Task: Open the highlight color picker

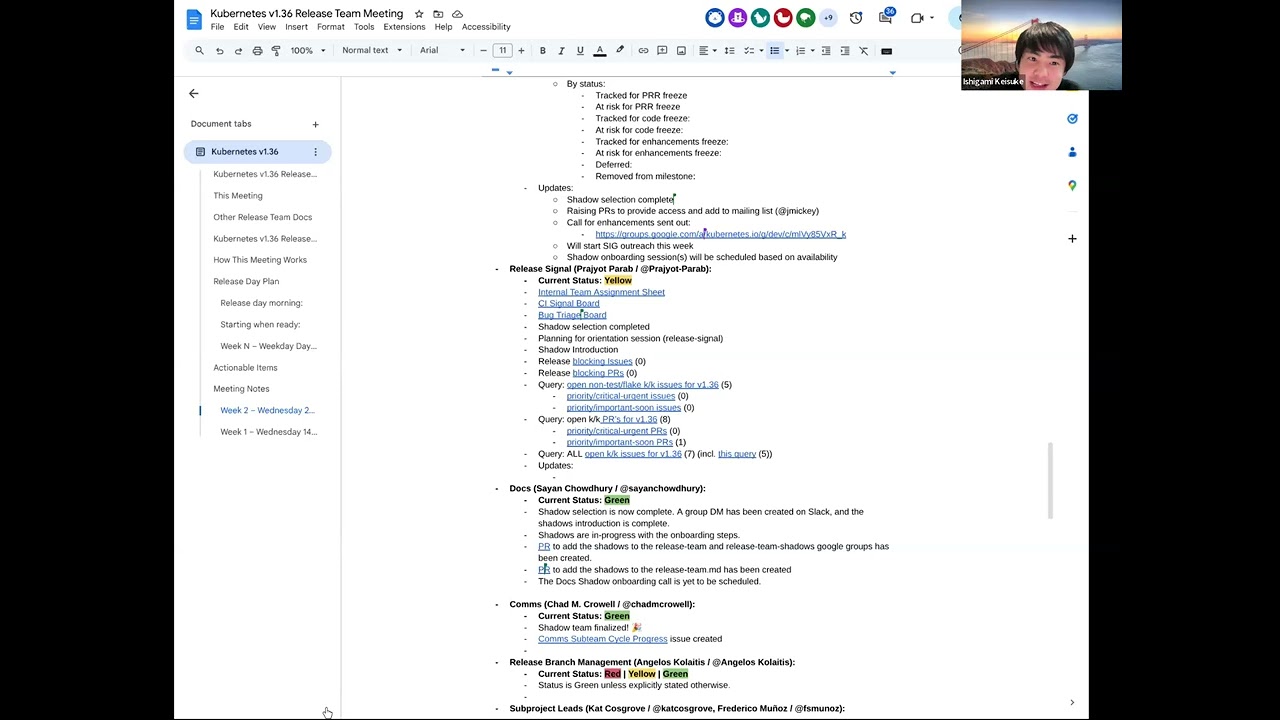Action: pos(620,51)
